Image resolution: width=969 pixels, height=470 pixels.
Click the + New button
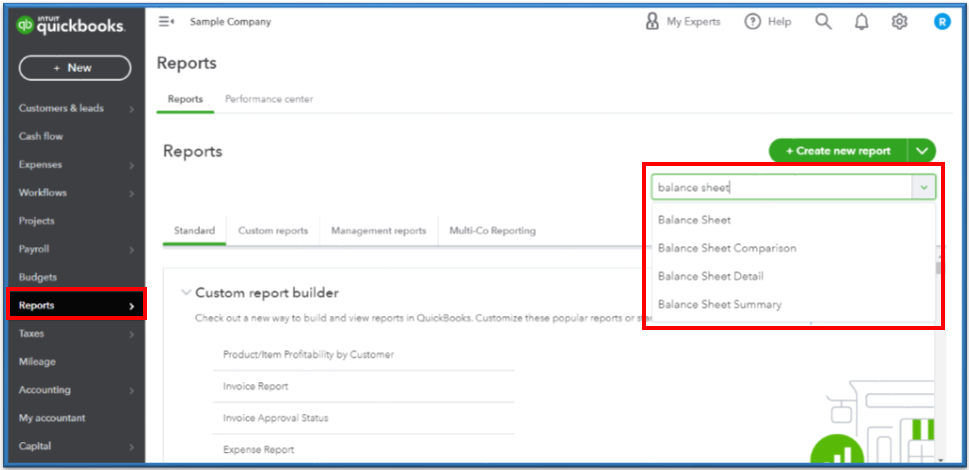(75, 68)
